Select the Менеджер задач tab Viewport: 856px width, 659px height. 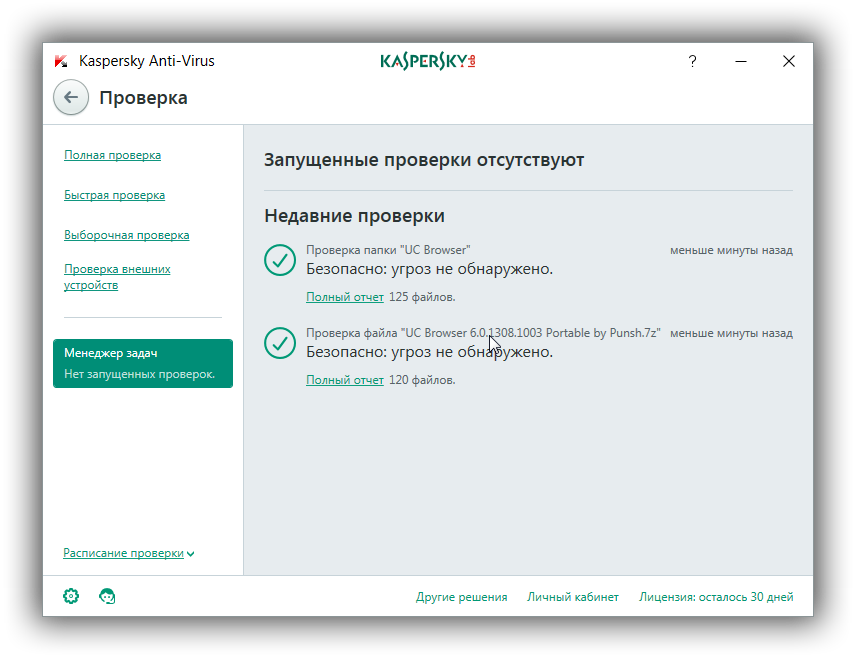[142, 363]
